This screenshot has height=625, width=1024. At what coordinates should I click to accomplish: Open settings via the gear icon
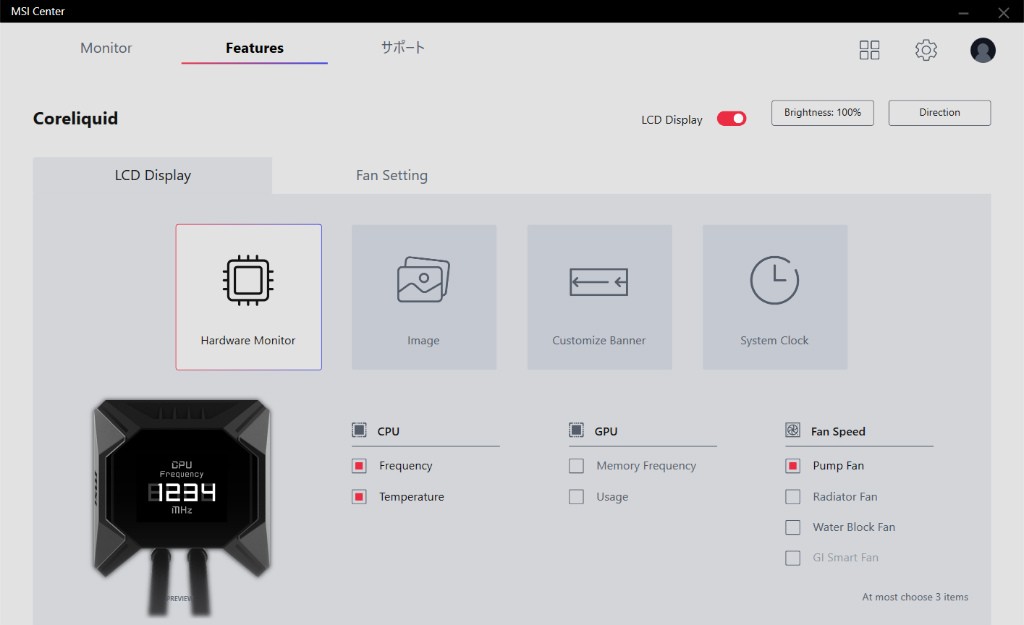926,50
